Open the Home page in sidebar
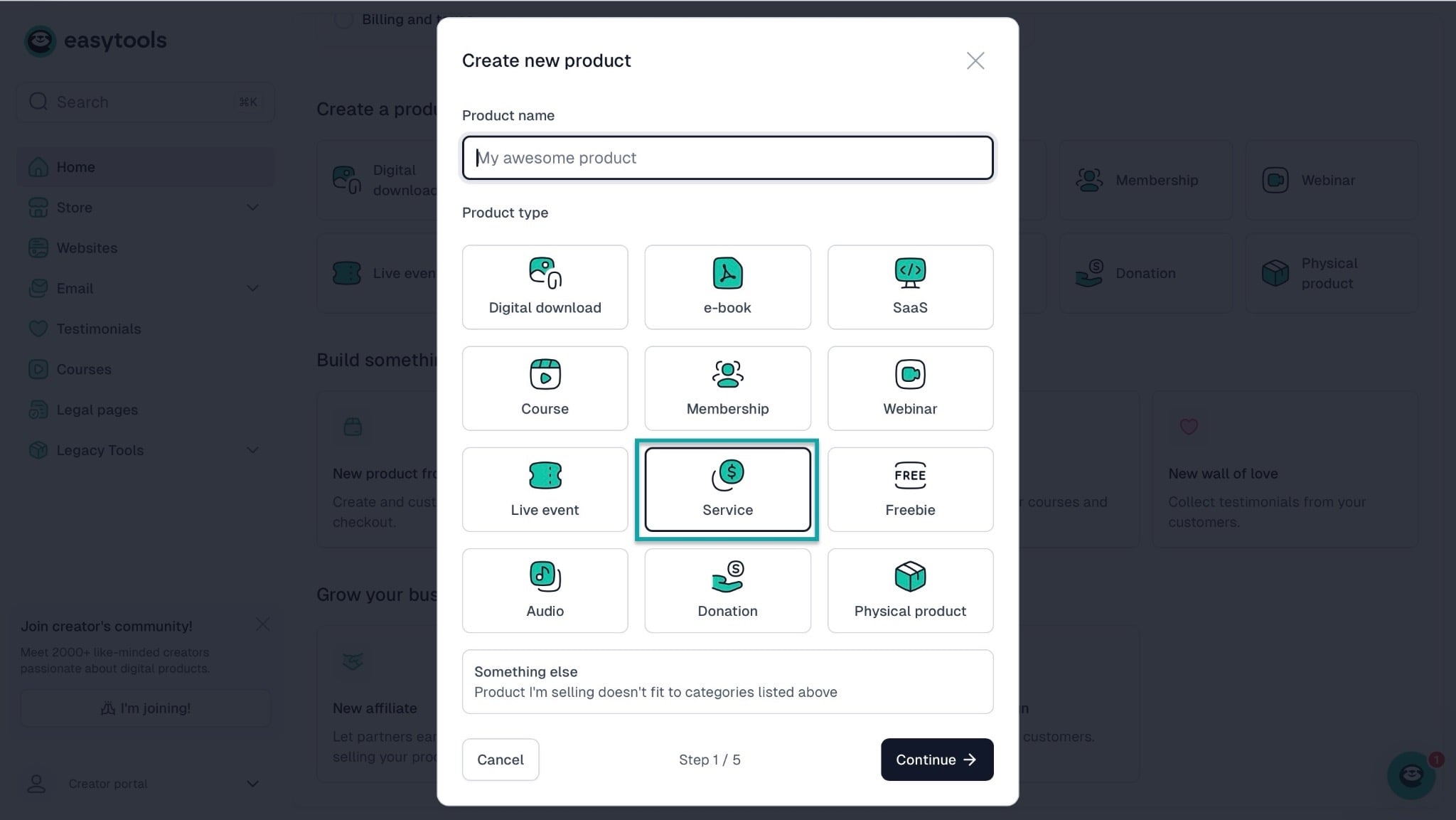 point(145,167)
